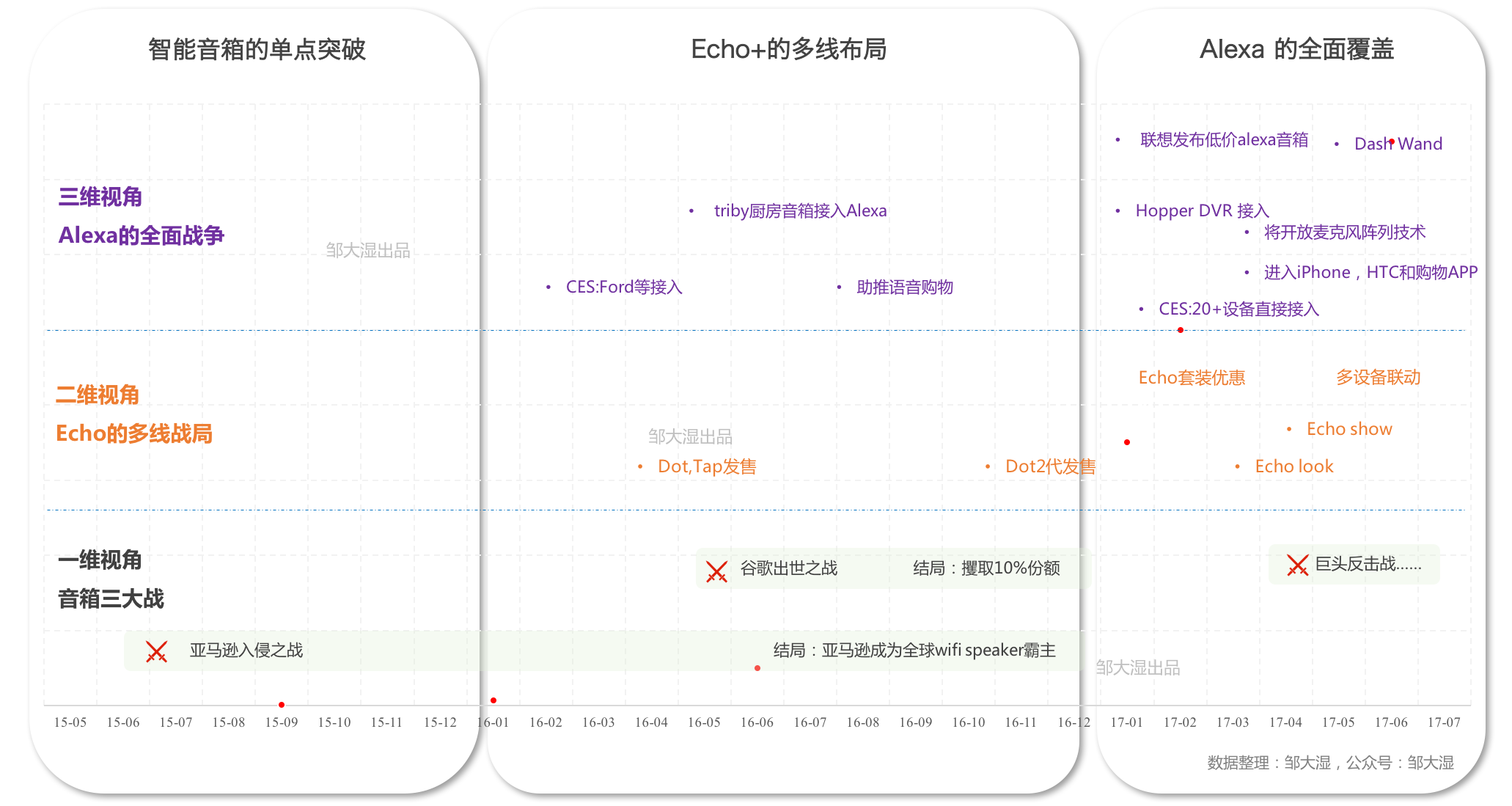Click the 15-09 timeline axis label
This screenshot has width=1512, height=806.
[282, 722]
